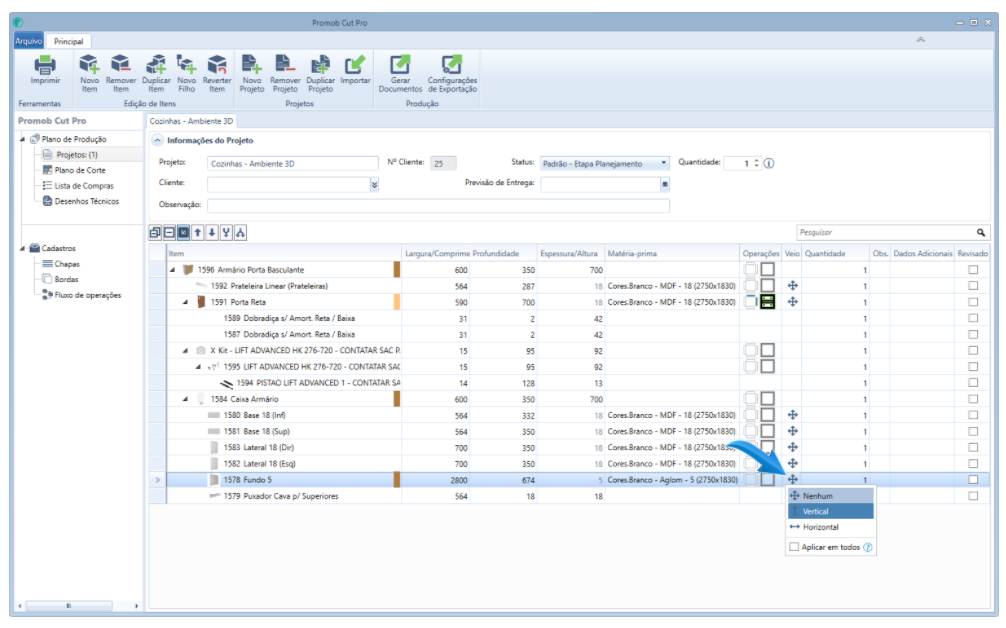
Task: Open the Status dropdown
Action: click(x=664, y=163)
